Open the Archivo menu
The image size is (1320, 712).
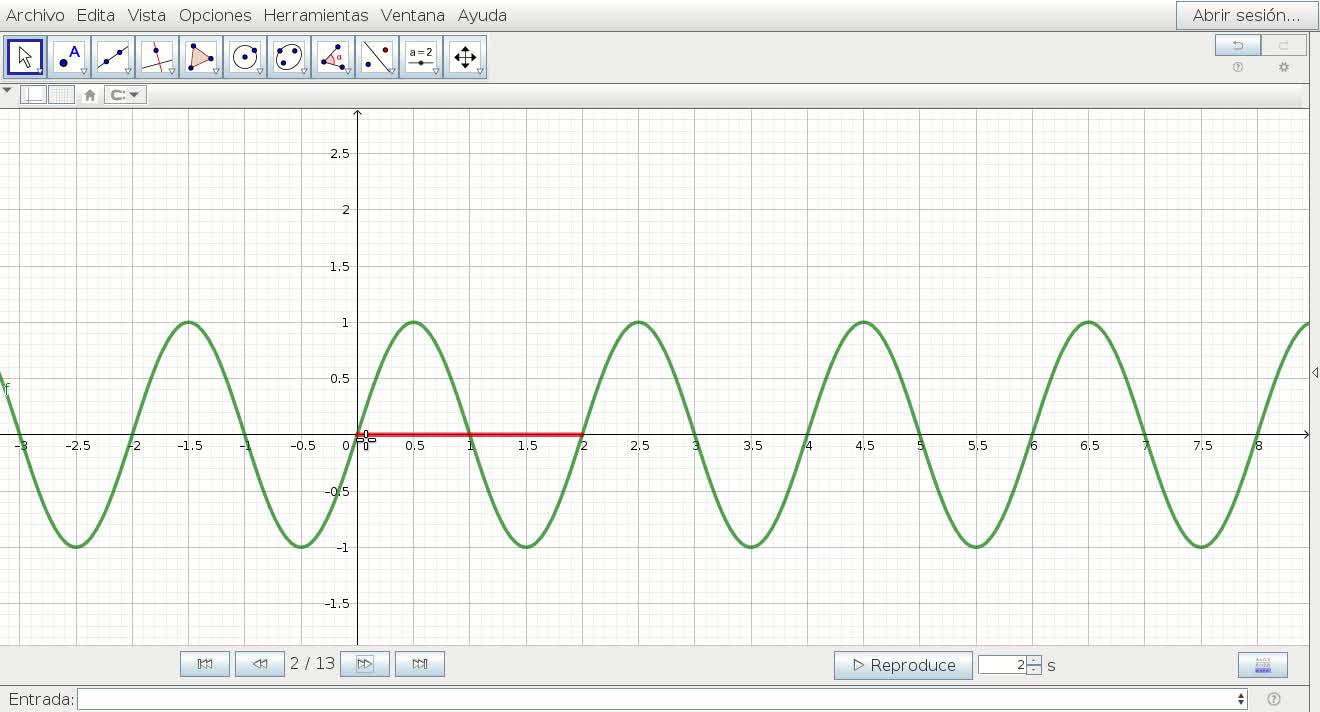[35, 15]
